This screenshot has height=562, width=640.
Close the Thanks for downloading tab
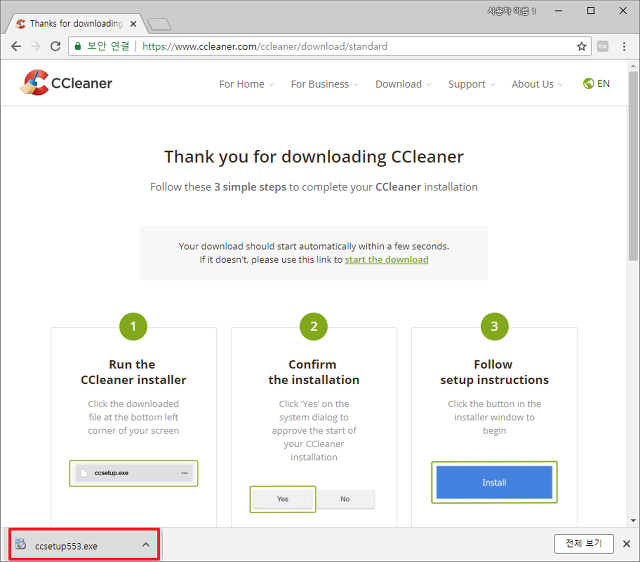point(133,24)
